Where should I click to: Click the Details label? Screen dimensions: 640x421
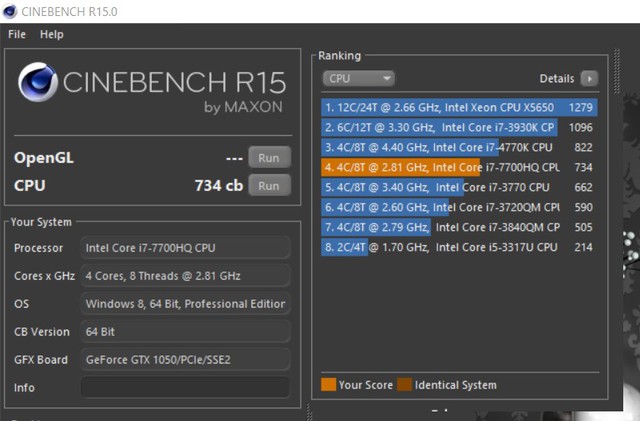(x=557, y=78)
